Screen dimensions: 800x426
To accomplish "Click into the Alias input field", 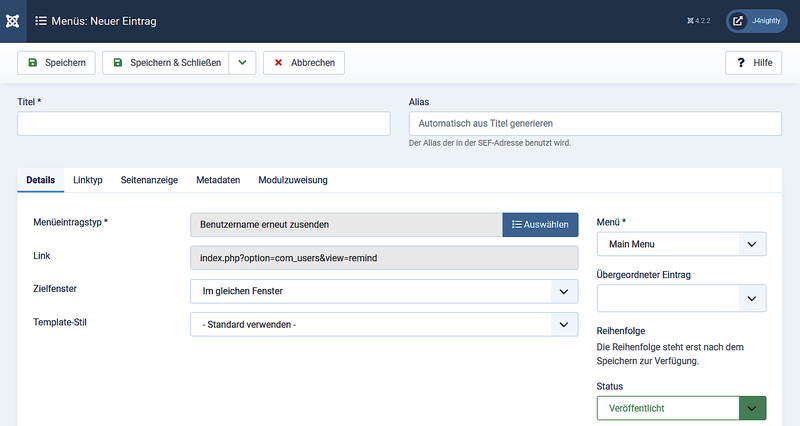I will [595, 123].
